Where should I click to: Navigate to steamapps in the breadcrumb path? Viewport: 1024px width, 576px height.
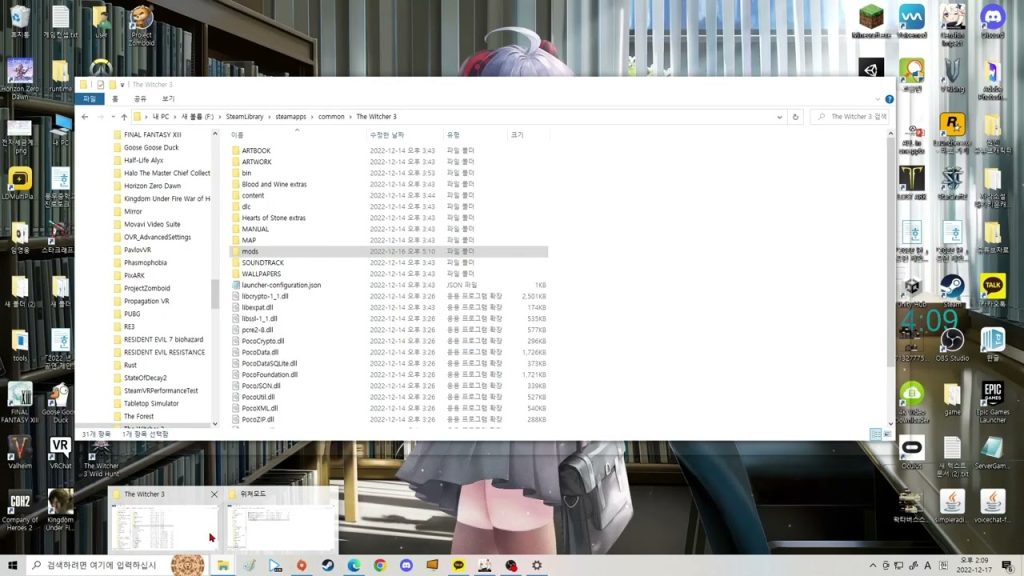[x=291, y=117]
